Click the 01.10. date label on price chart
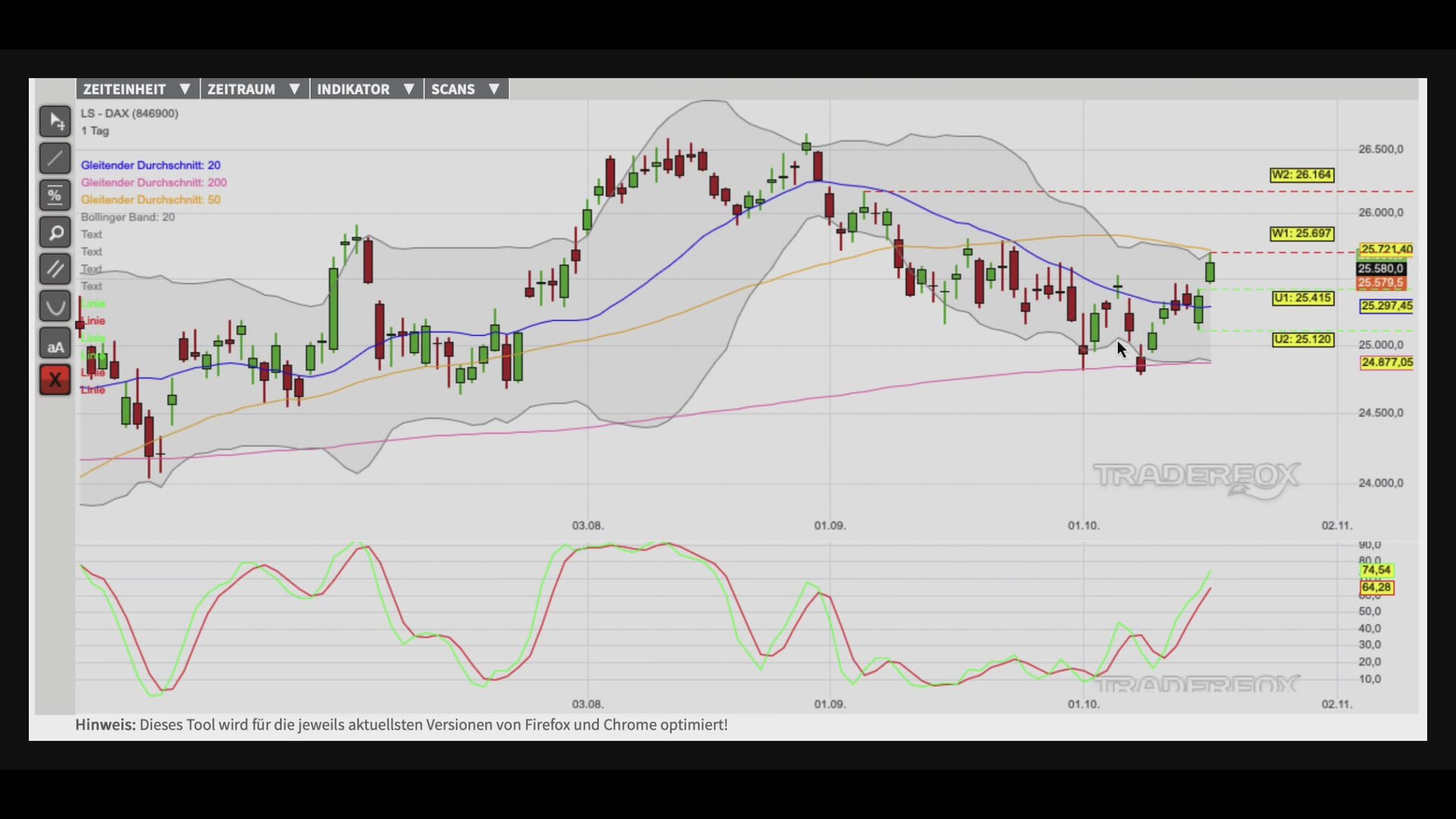The image size is (1456, 819). pos(1084,525)
